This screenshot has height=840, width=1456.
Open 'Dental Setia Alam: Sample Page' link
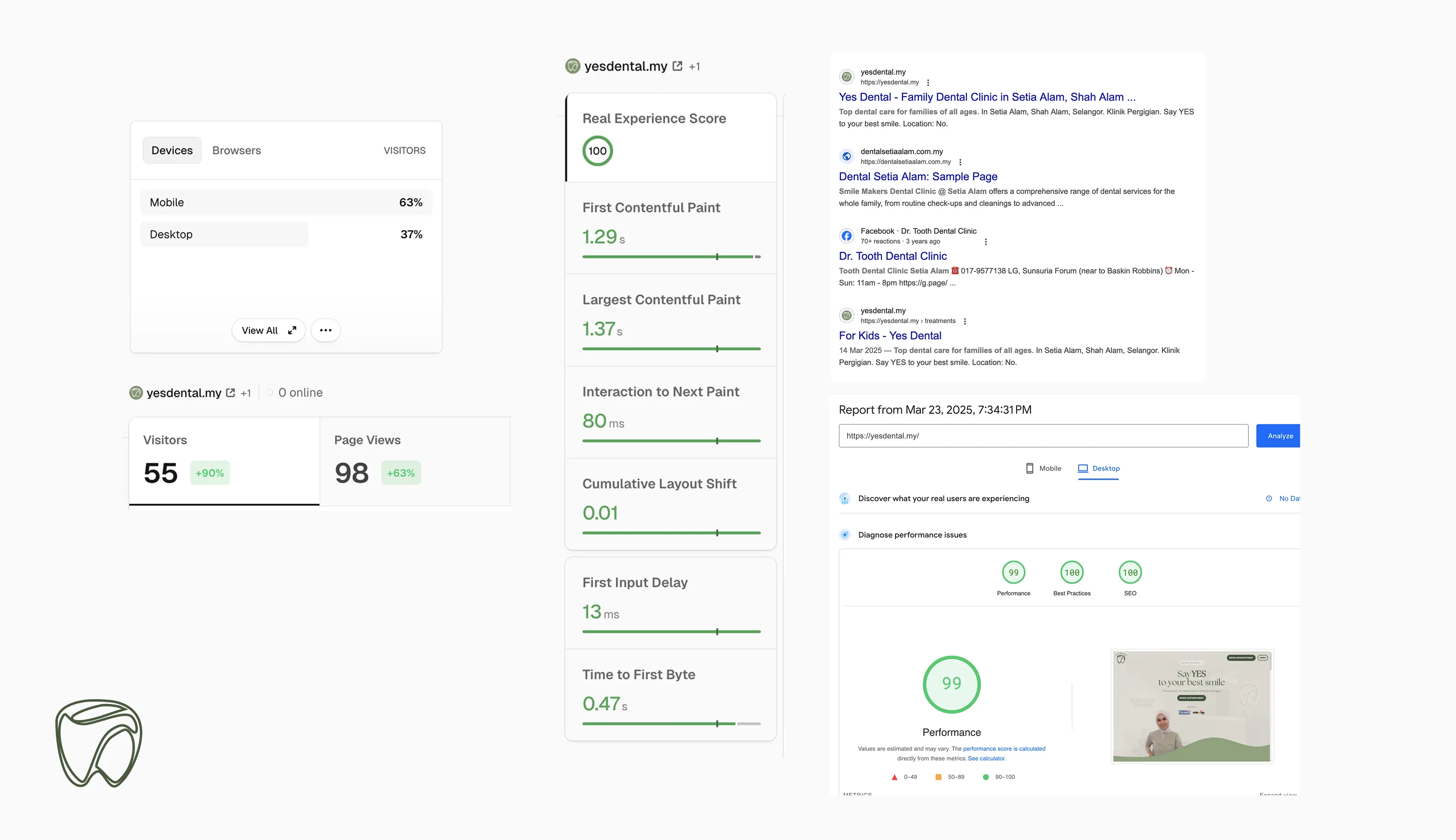pos(918,177)
